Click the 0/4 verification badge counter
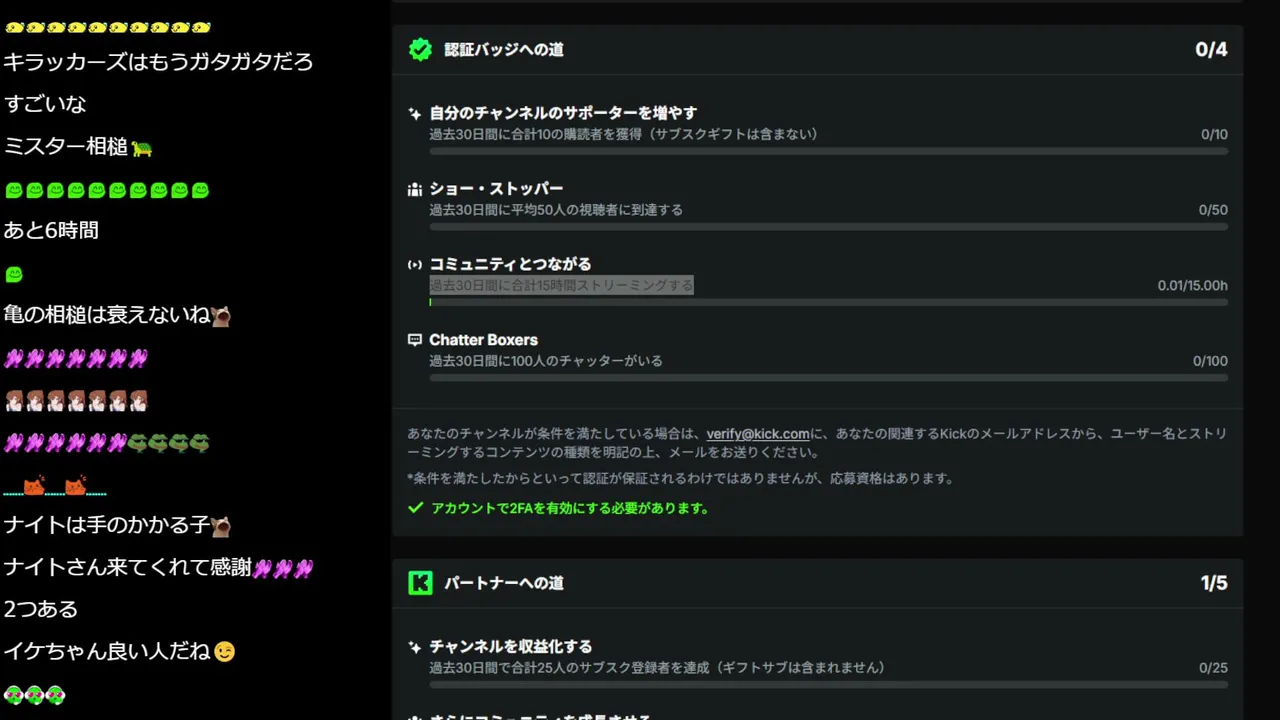Screen dimensions: 1280x720 tap(1211, 50)
